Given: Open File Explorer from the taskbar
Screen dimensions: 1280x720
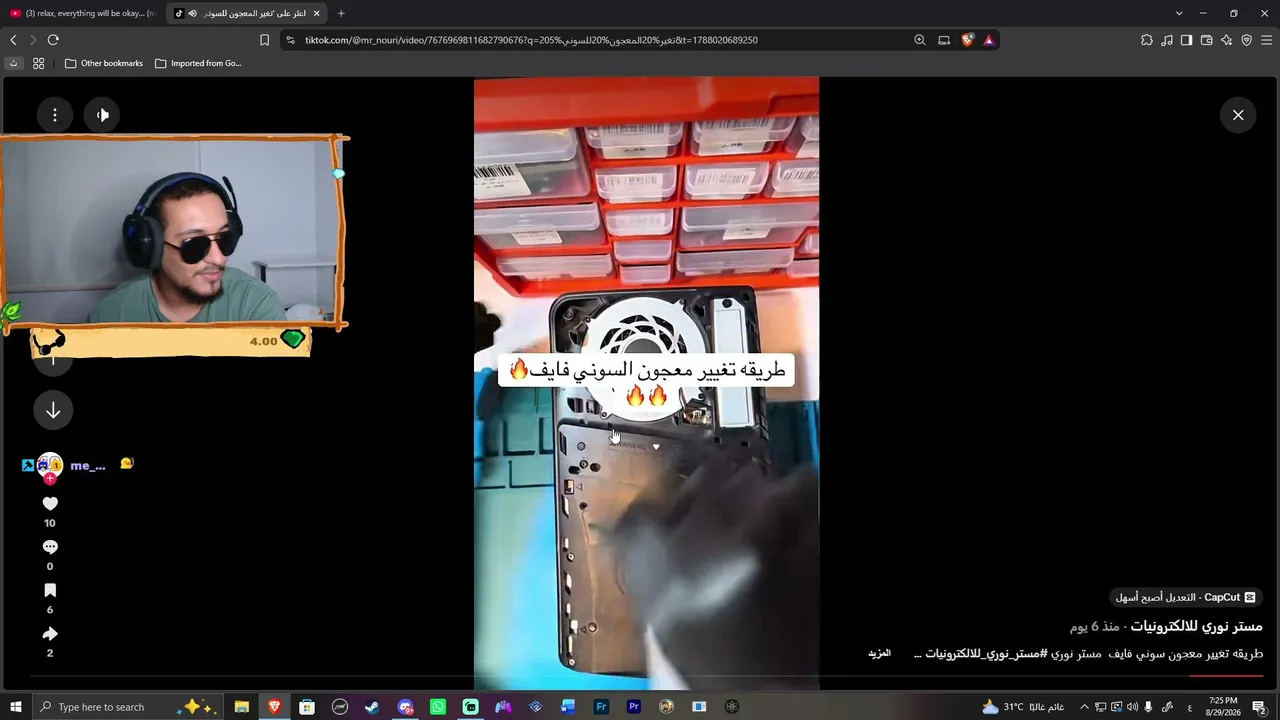Looking at the screenshot, I should (x=242, y=707).
